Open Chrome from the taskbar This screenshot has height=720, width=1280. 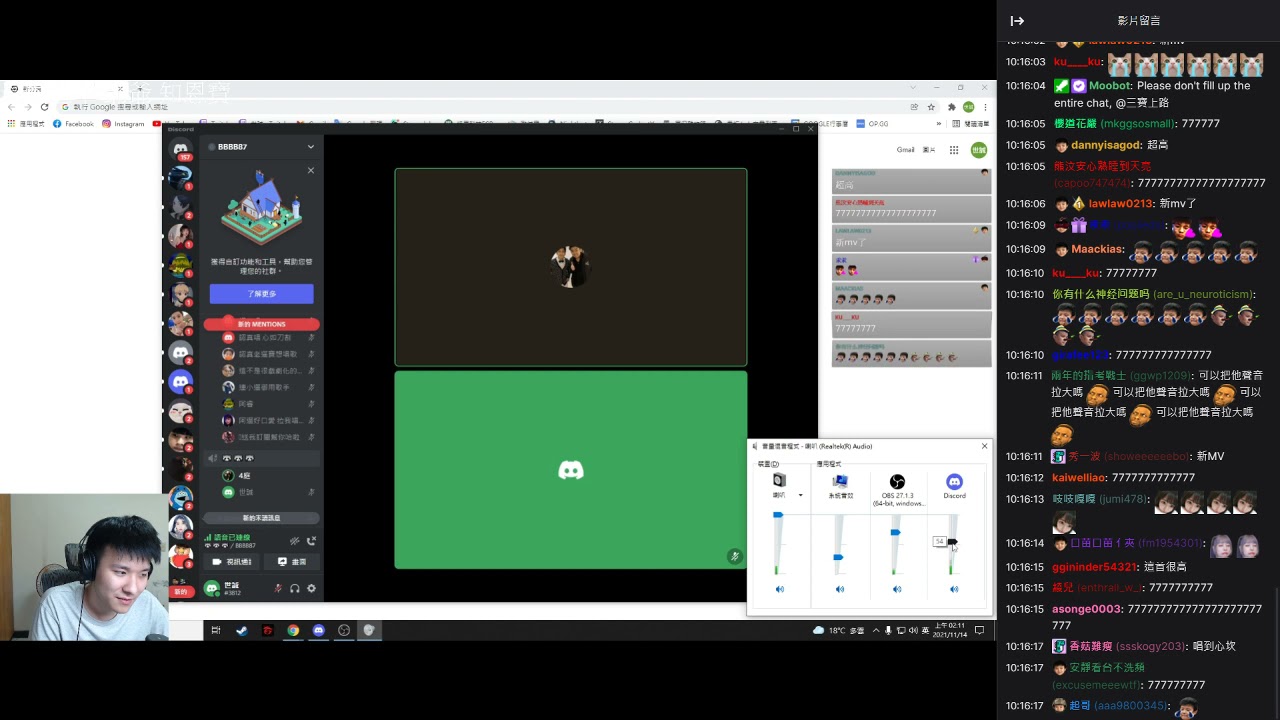[293, 630]
